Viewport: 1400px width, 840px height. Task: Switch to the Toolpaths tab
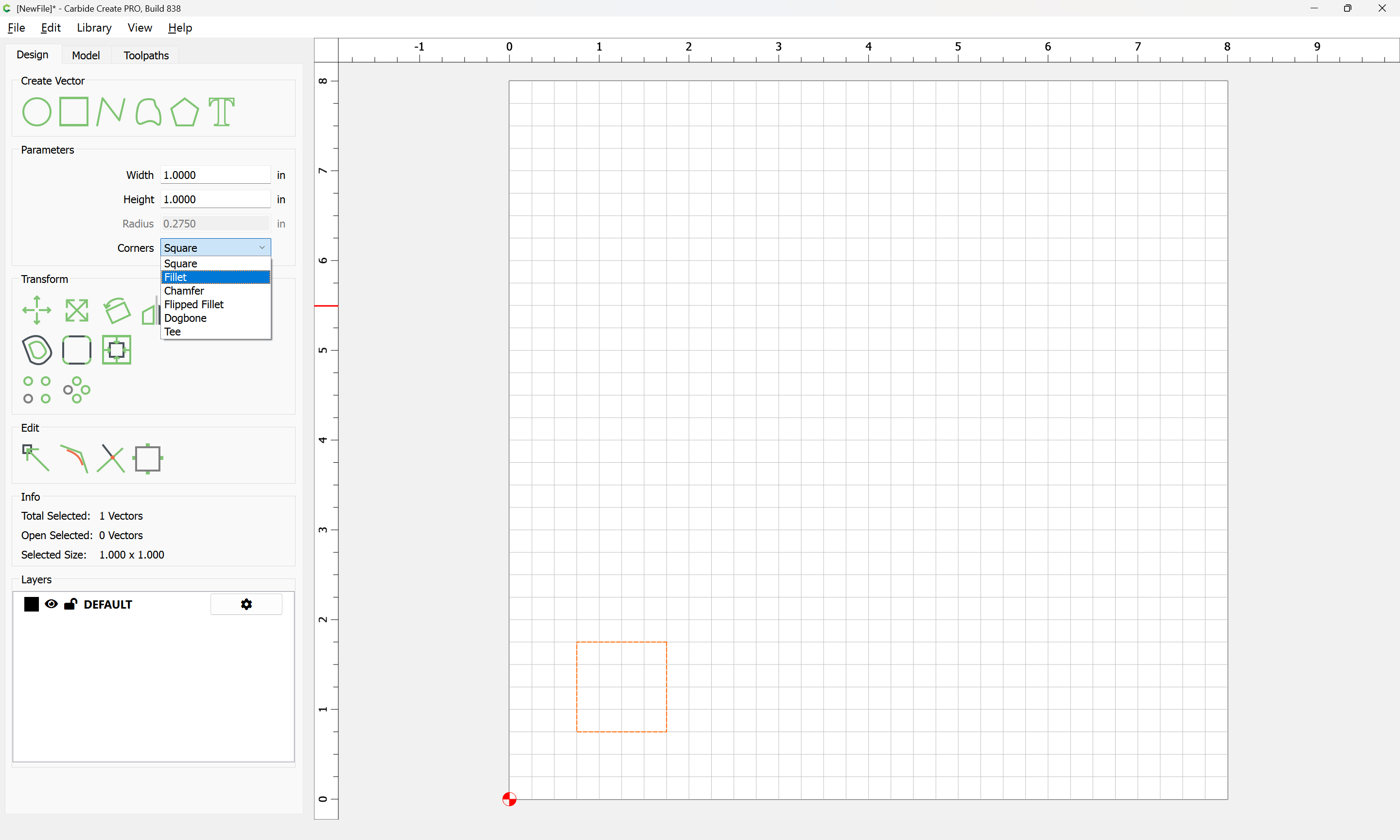click(x=146, y=55)
